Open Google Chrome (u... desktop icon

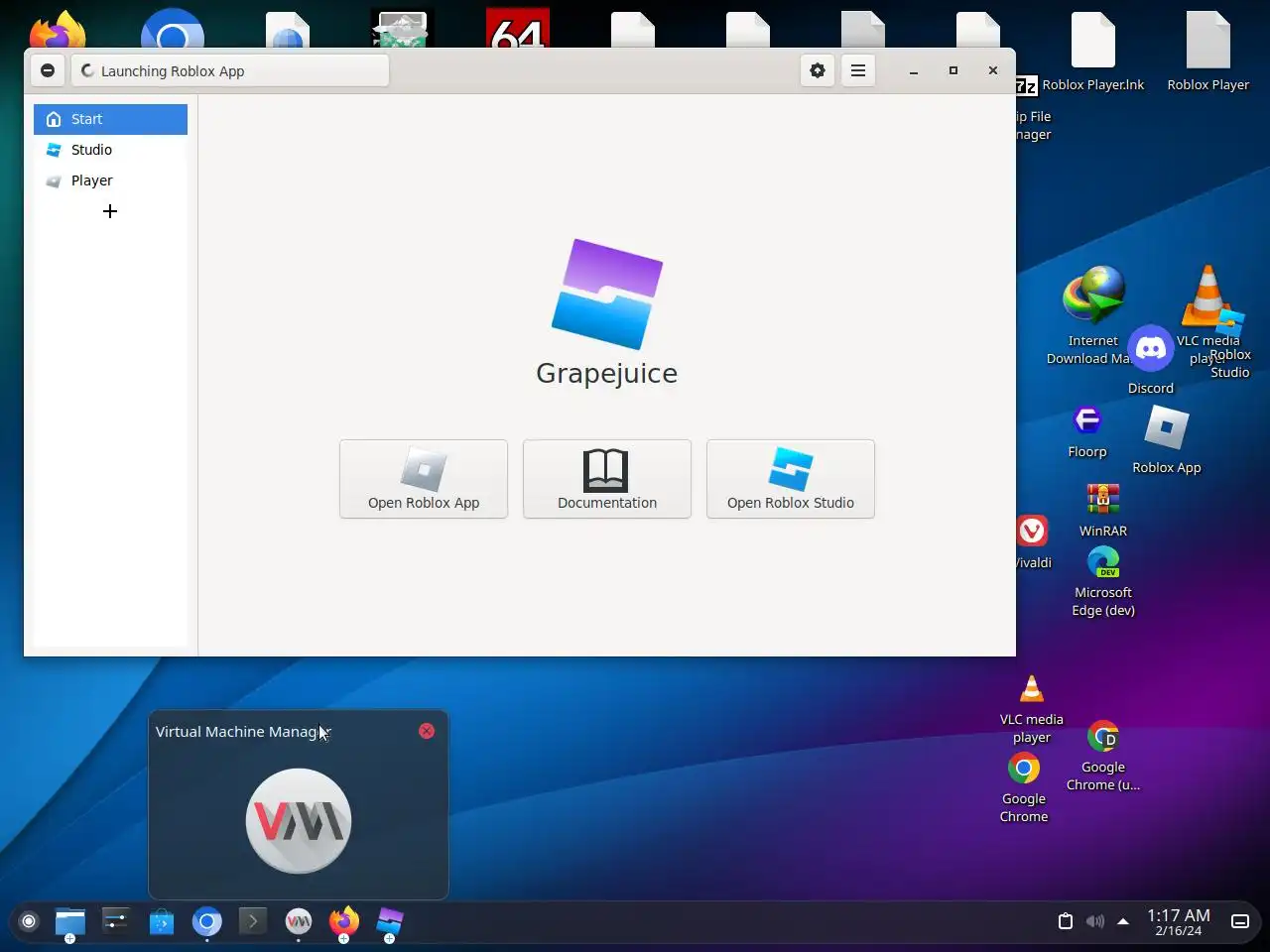[1103, 756]
